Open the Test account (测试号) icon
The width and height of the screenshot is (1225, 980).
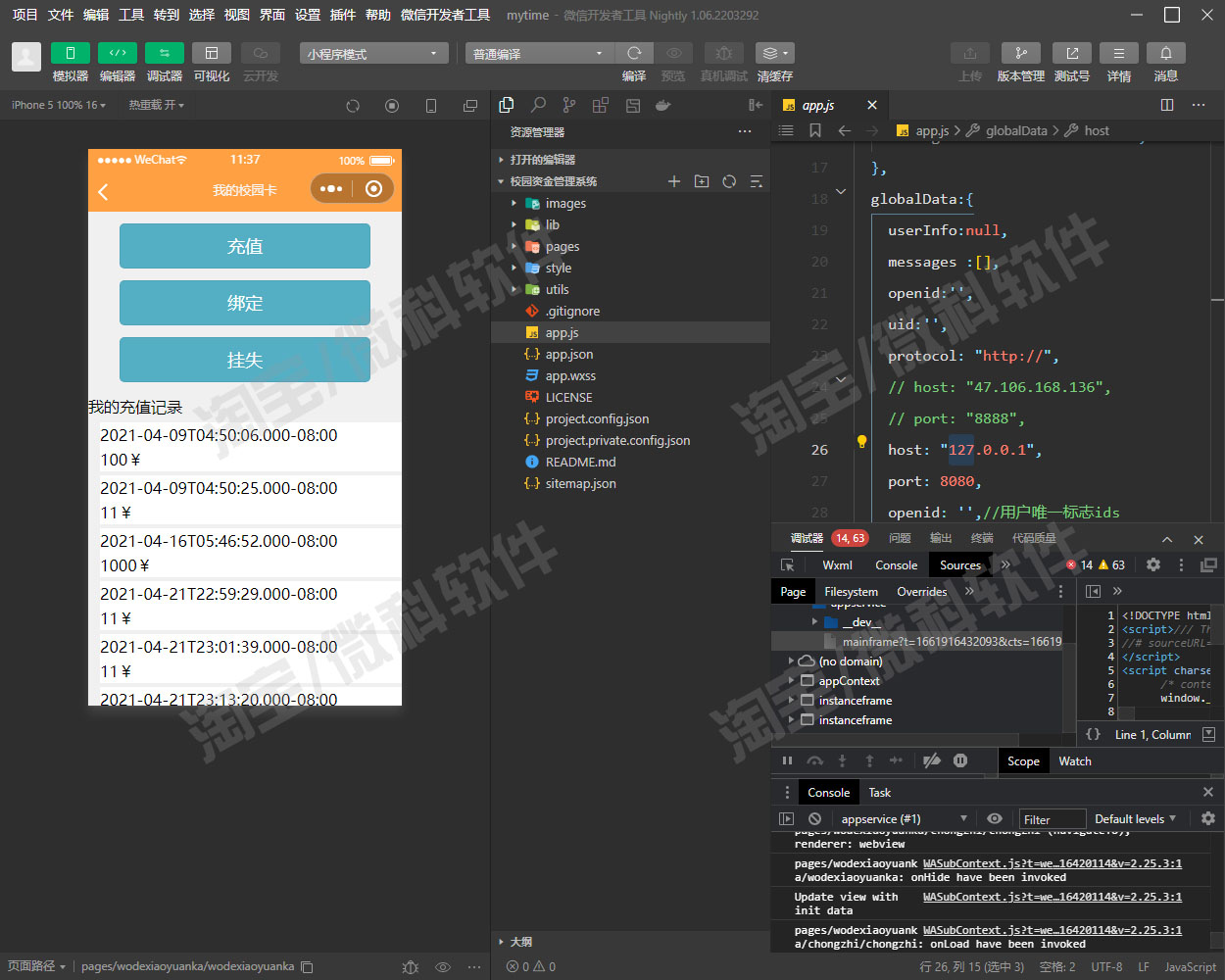[1072, 53]
